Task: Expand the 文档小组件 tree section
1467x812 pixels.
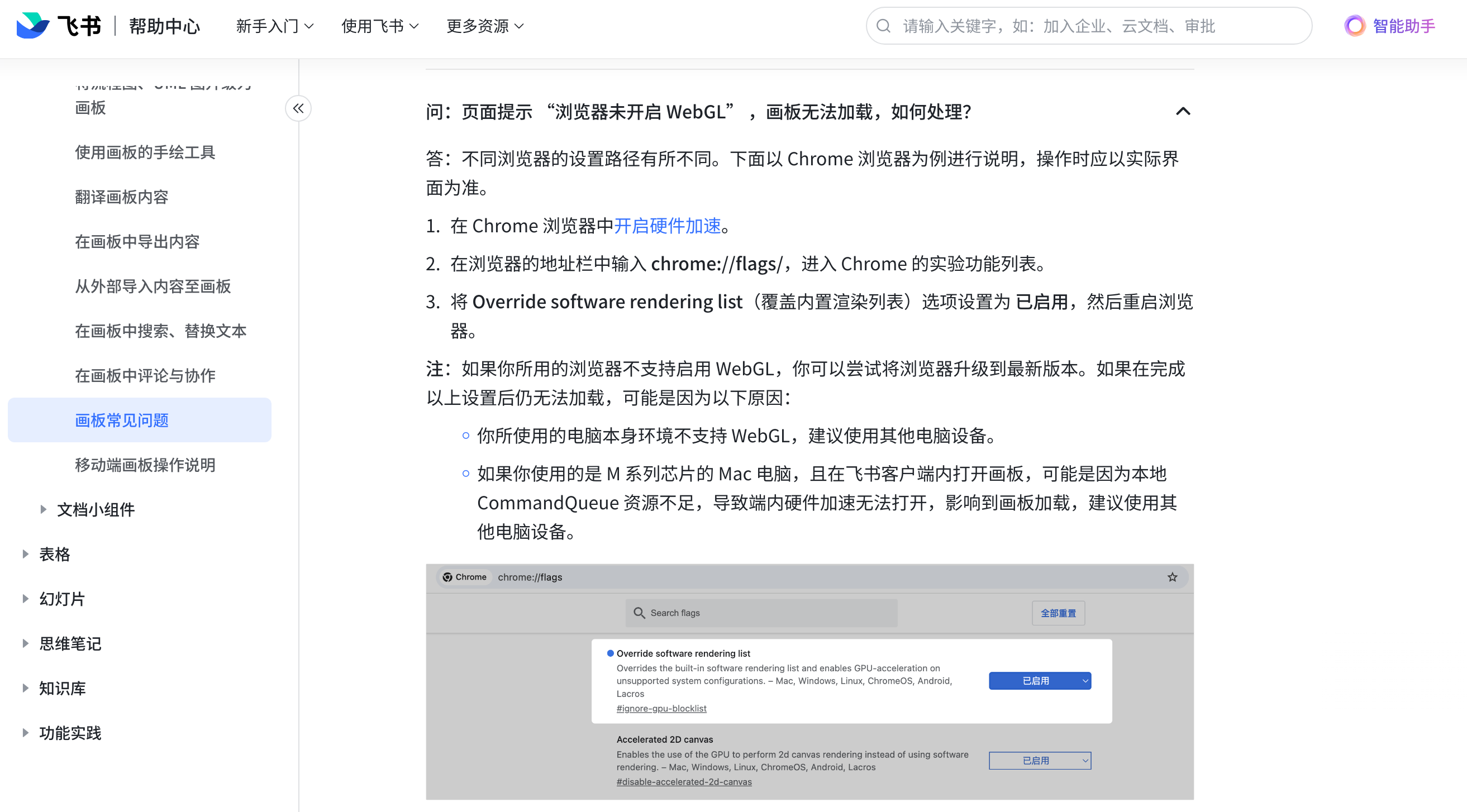Action: pyautogui.click(x=43, y=509)
